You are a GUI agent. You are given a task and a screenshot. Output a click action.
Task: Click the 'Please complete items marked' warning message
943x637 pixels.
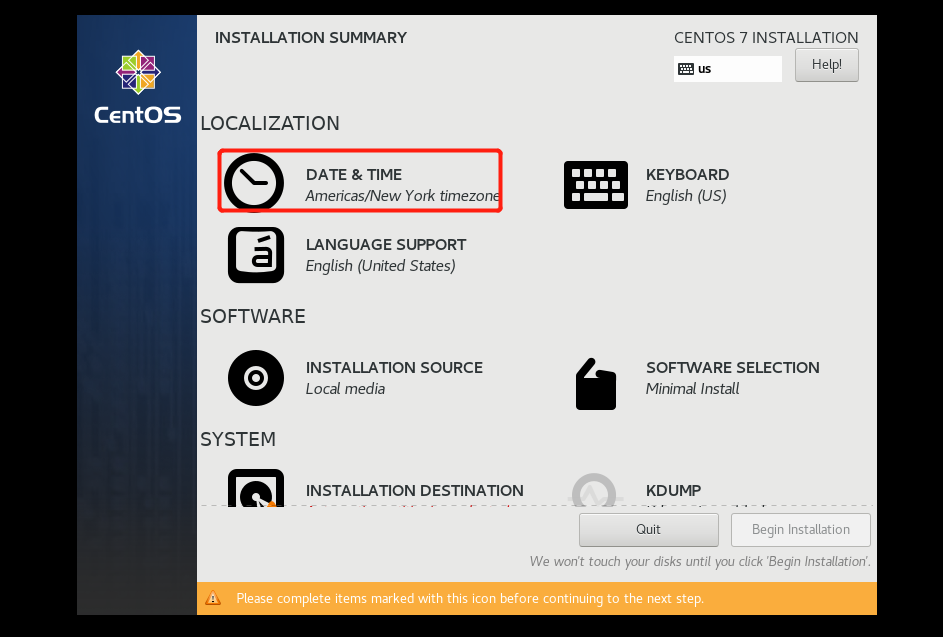click(x=470, y=599)
